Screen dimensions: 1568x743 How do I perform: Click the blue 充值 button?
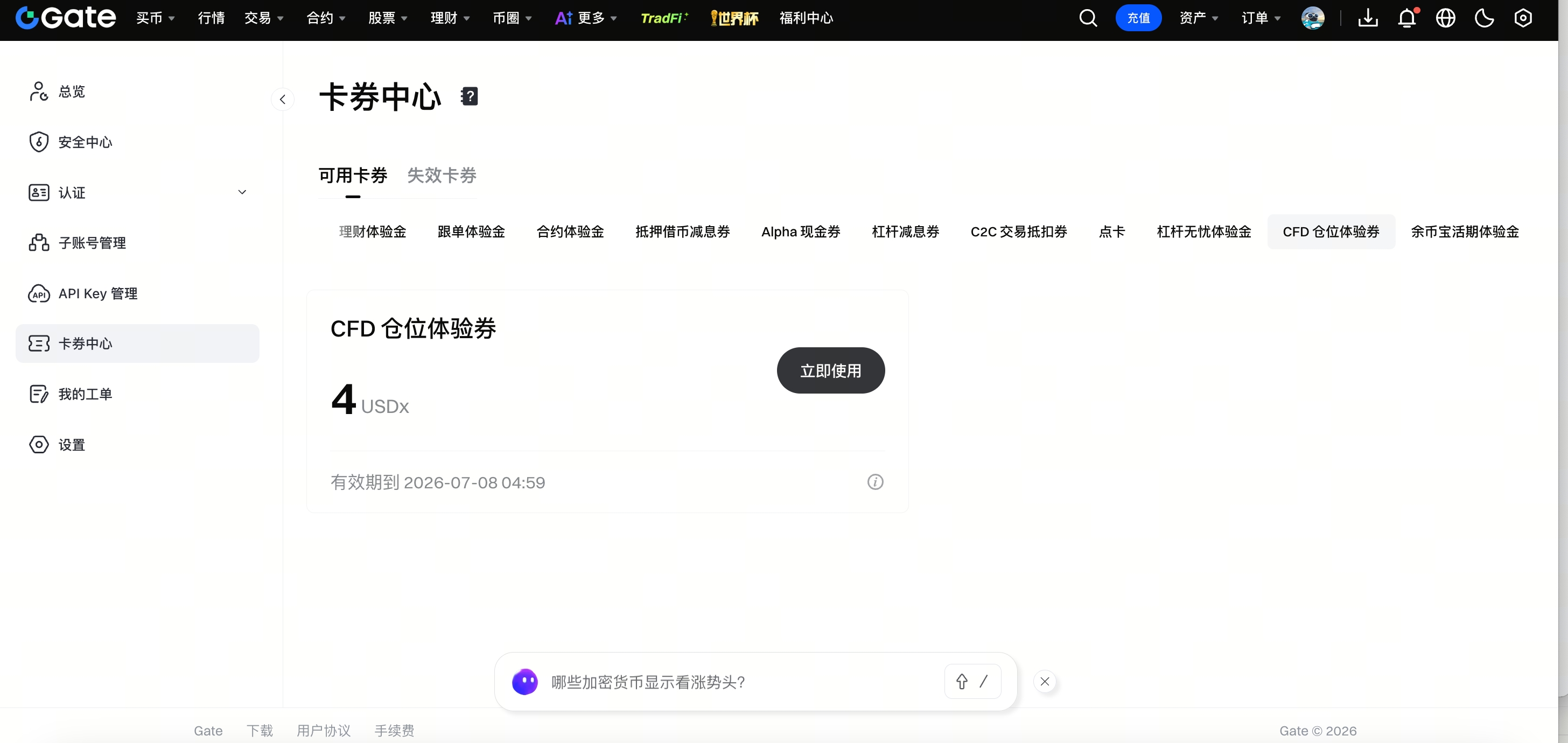pos(1138,18)
